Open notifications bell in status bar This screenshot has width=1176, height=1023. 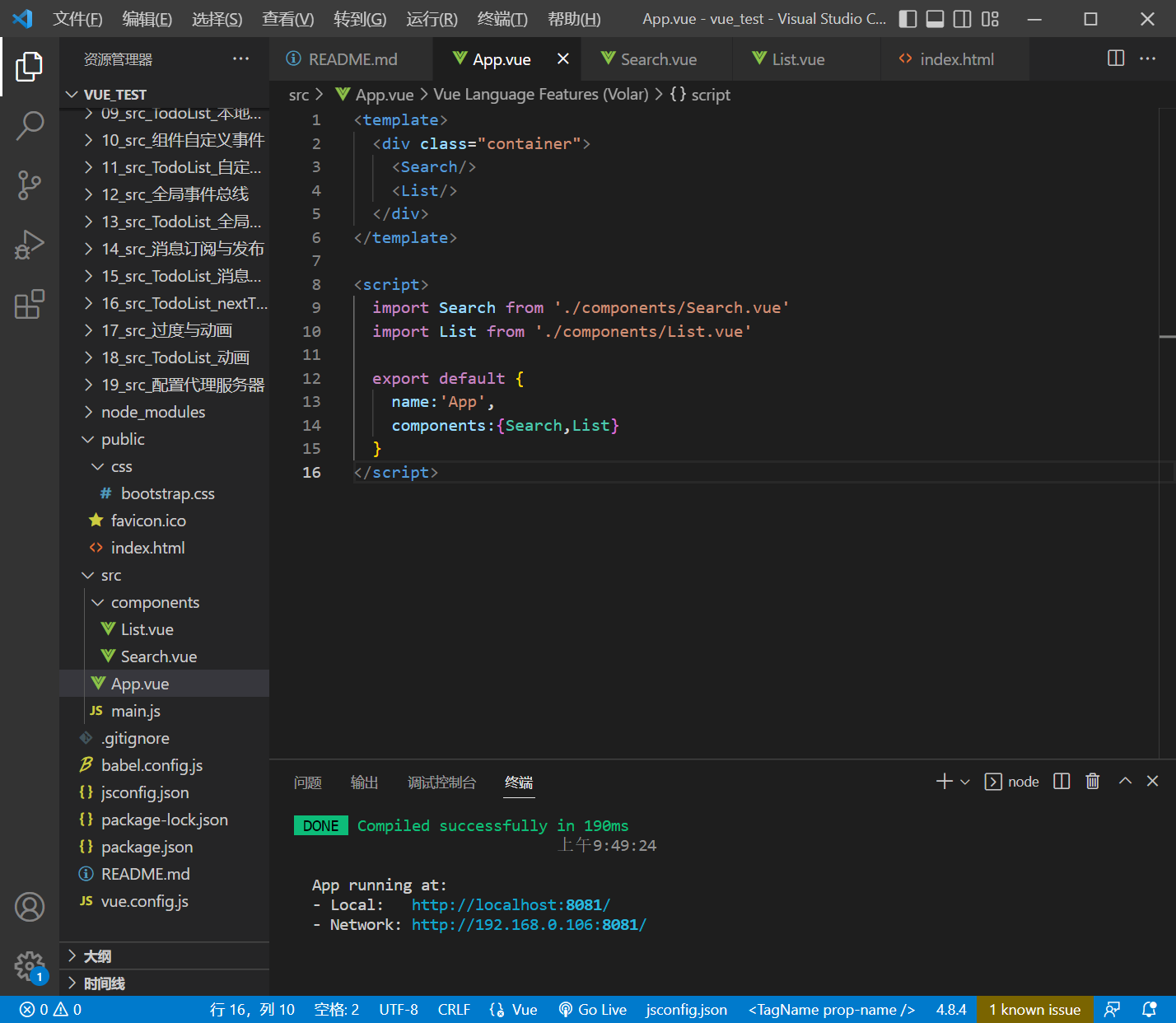(1150, 1009)
